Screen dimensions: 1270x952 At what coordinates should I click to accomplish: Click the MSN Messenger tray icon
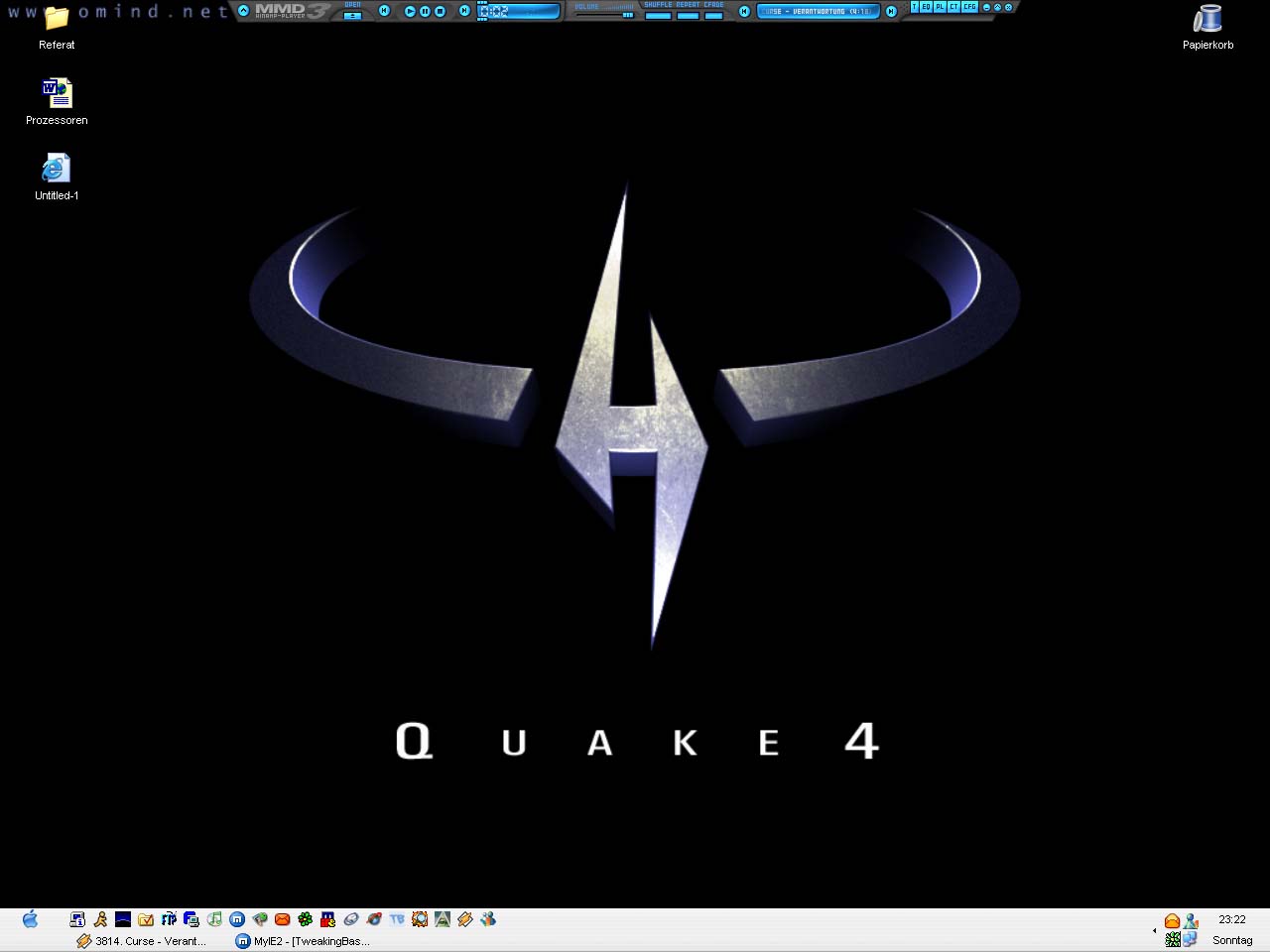pyautogui.click(x=1191, y=920)
